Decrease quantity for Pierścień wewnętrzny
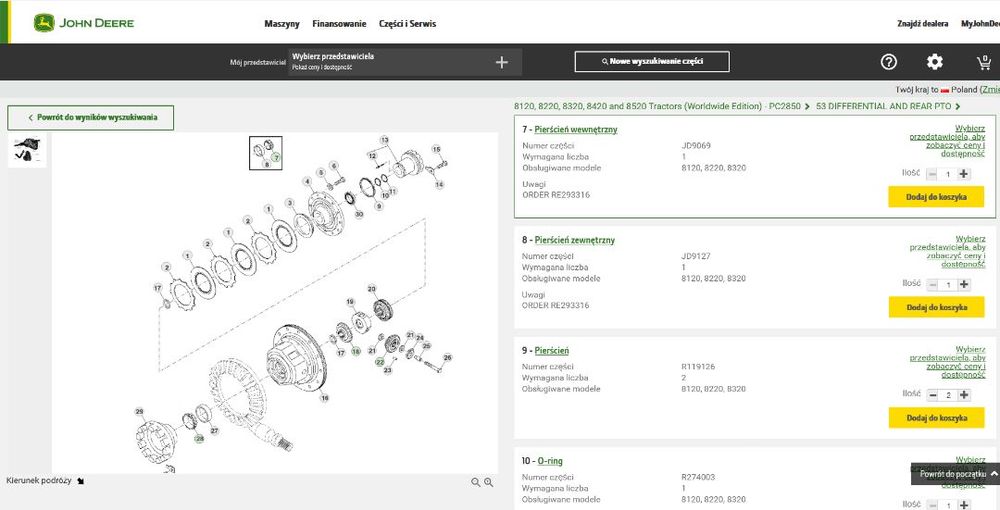The height and width of the screenshot is (510, 1000). point(932,174)
